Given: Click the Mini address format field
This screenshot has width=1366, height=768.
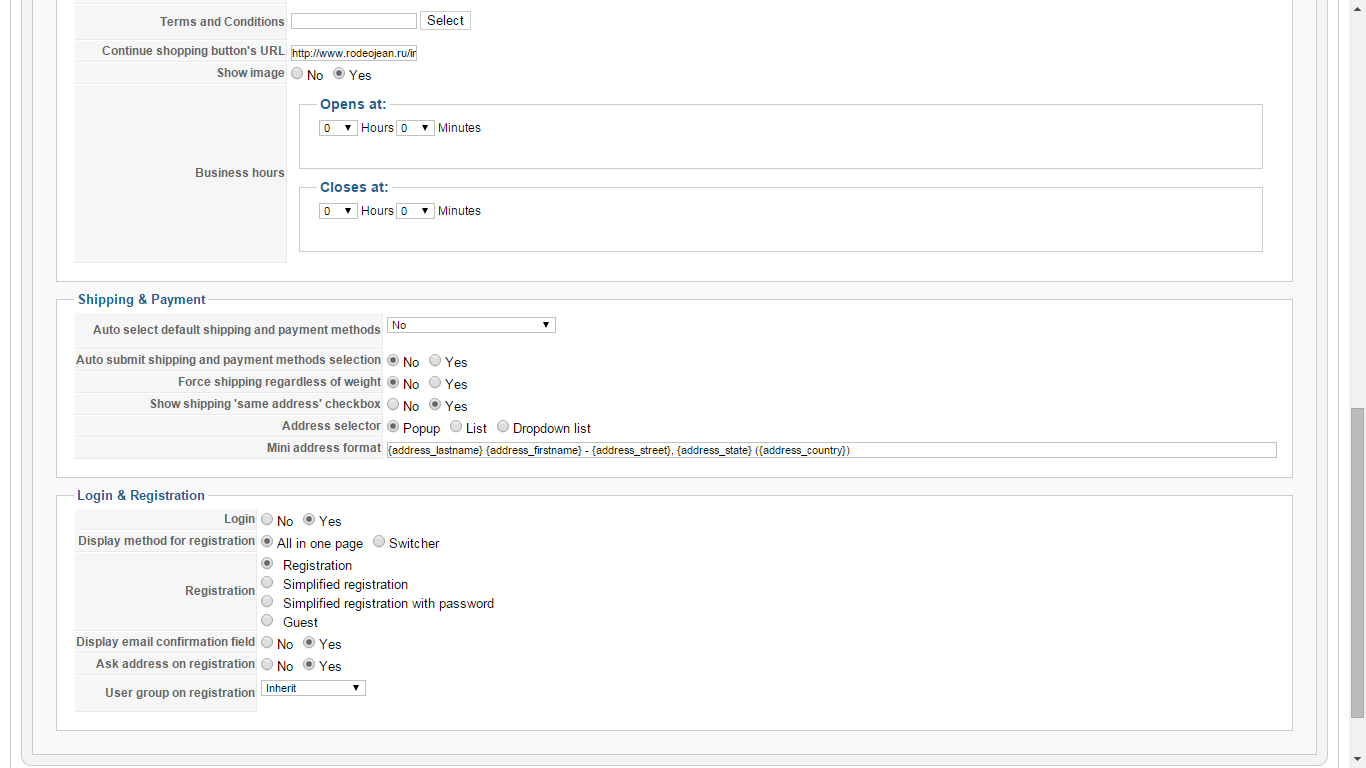Looking at the screenshot, I should point(831,450).
